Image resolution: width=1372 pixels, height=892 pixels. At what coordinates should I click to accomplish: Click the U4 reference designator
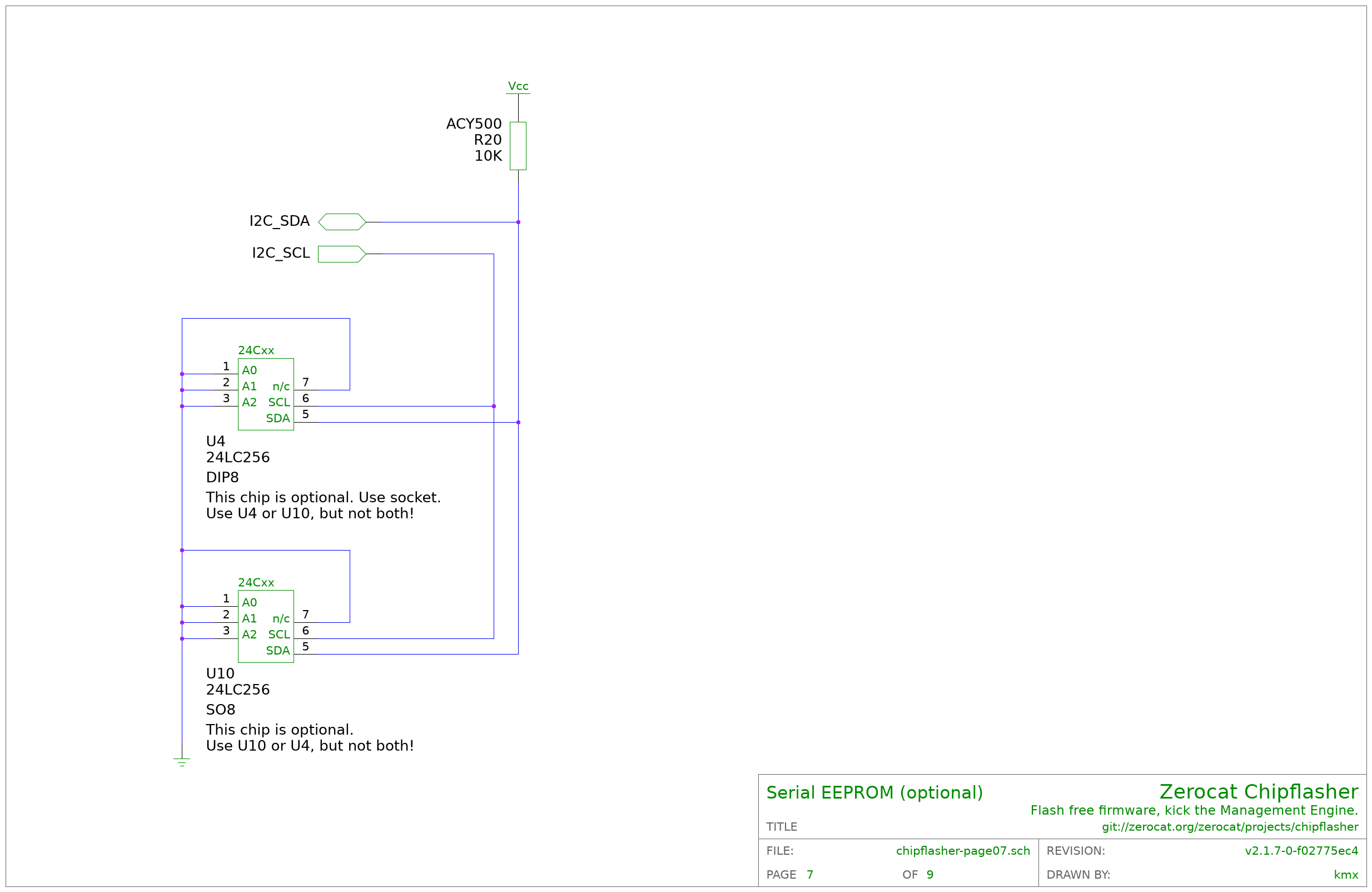[x=216, y=442]
